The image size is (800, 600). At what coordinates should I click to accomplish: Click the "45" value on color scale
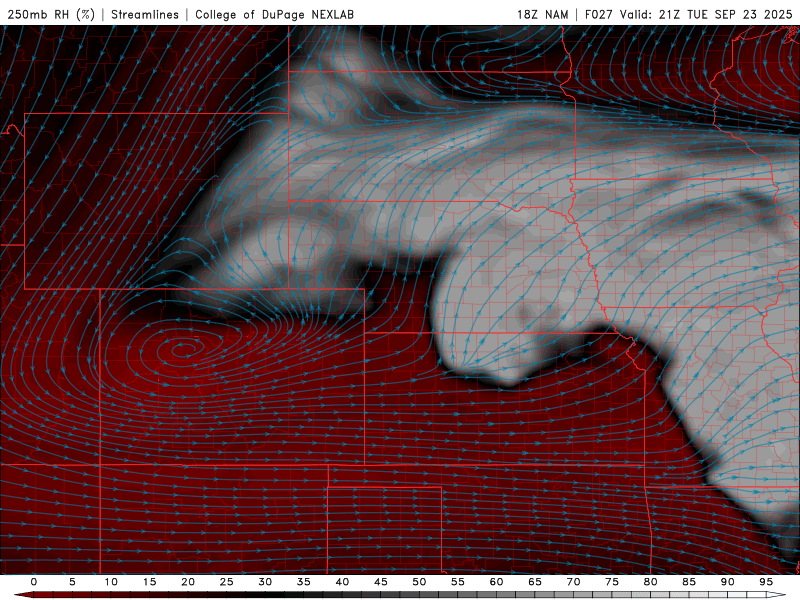[381, 582]
